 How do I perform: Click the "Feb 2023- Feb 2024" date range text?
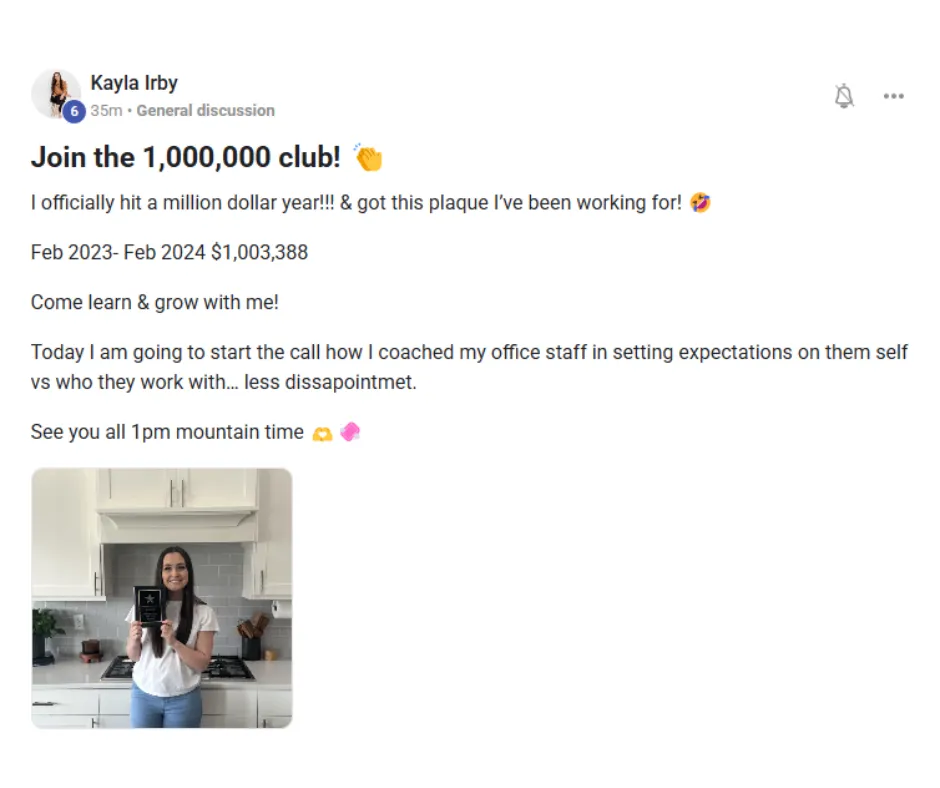click(118, 252)
